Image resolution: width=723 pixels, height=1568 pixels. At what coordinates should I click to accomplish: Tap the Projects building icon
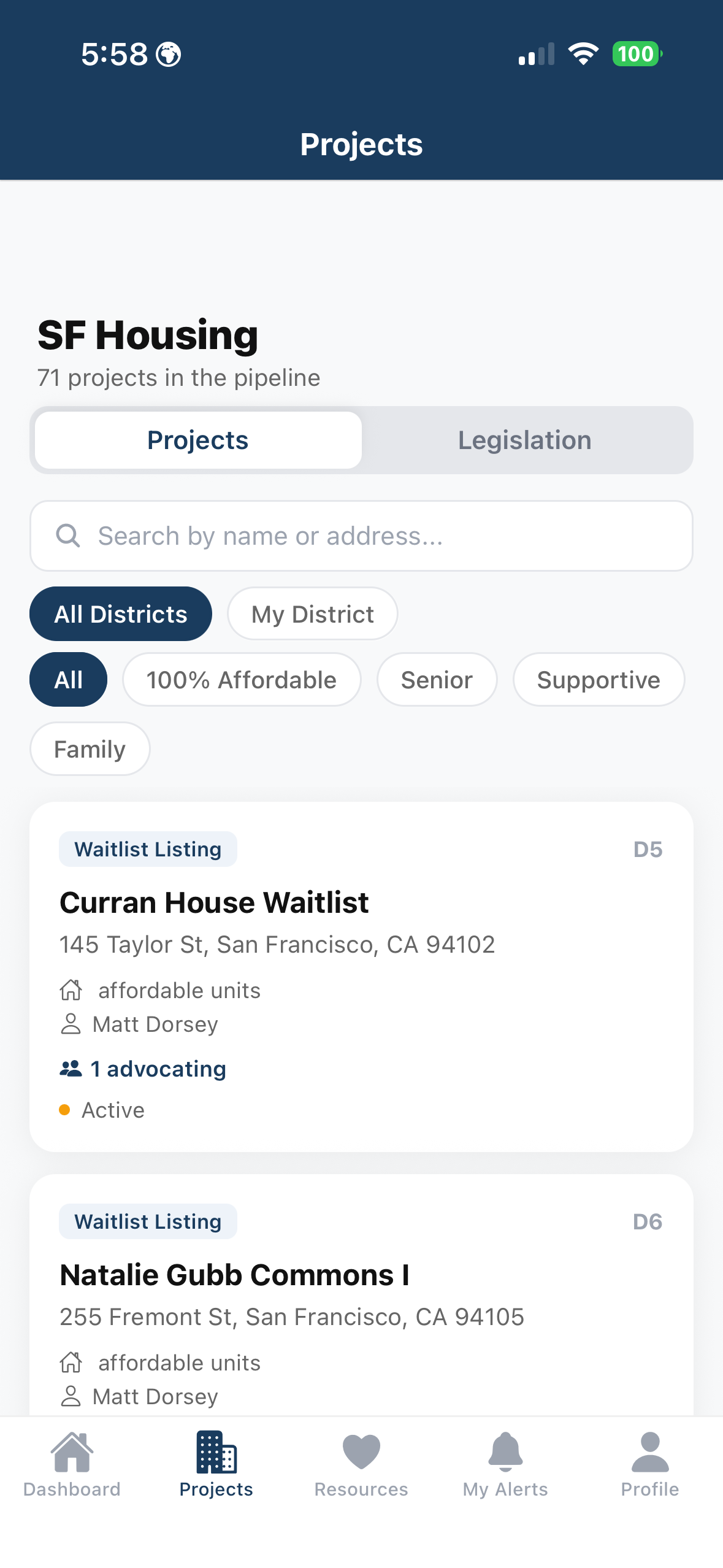pos(216,1453)
